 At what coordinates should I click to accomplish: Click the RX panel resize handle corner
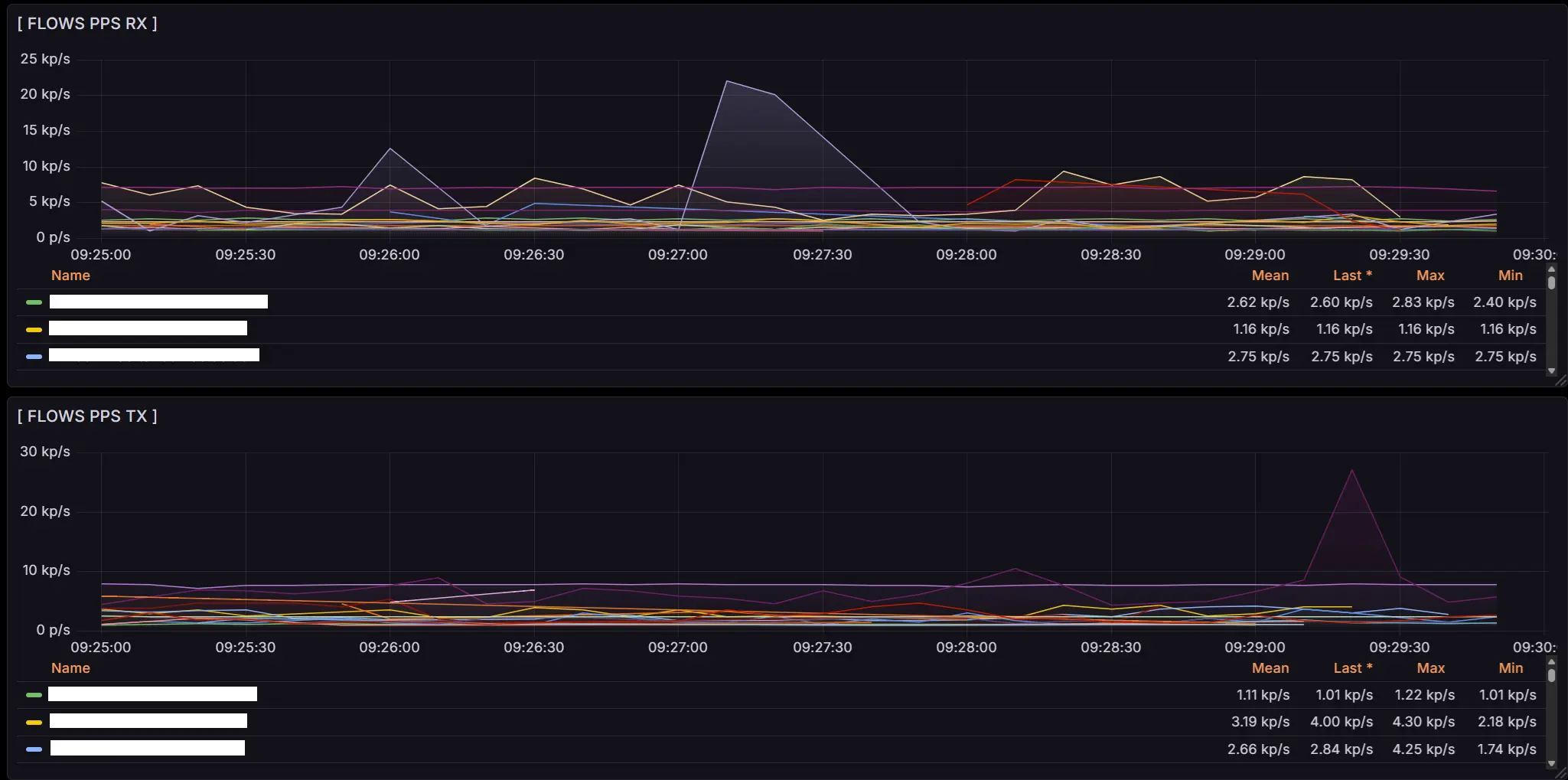pyautogui.click(x=1560, y=381)
